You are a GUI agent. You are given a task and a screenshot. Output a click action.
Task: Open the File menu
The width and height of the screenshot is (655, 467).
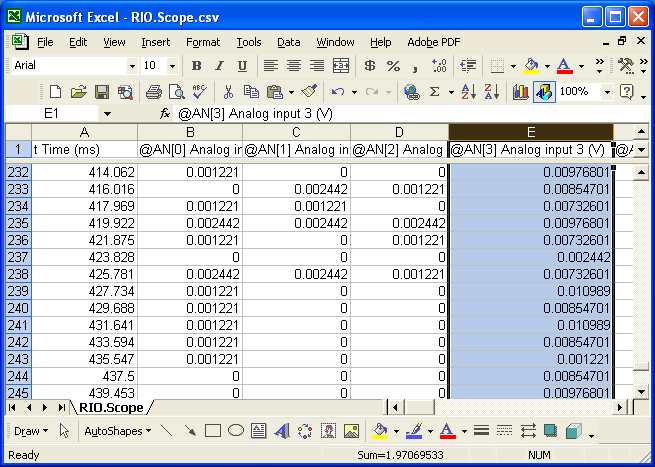[45, 42]
